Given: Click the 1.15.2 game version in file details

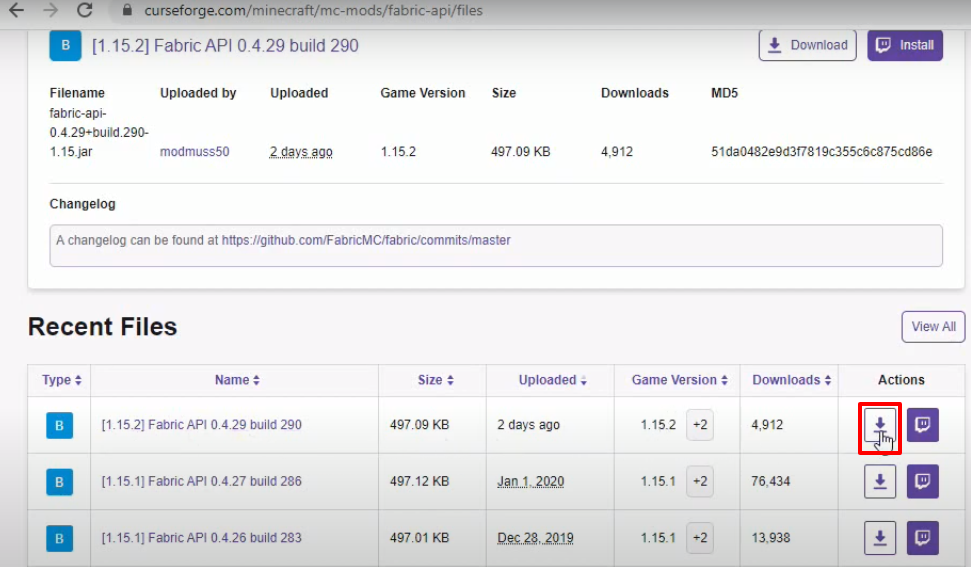Looking at the screenshot, I should [398, 152].
